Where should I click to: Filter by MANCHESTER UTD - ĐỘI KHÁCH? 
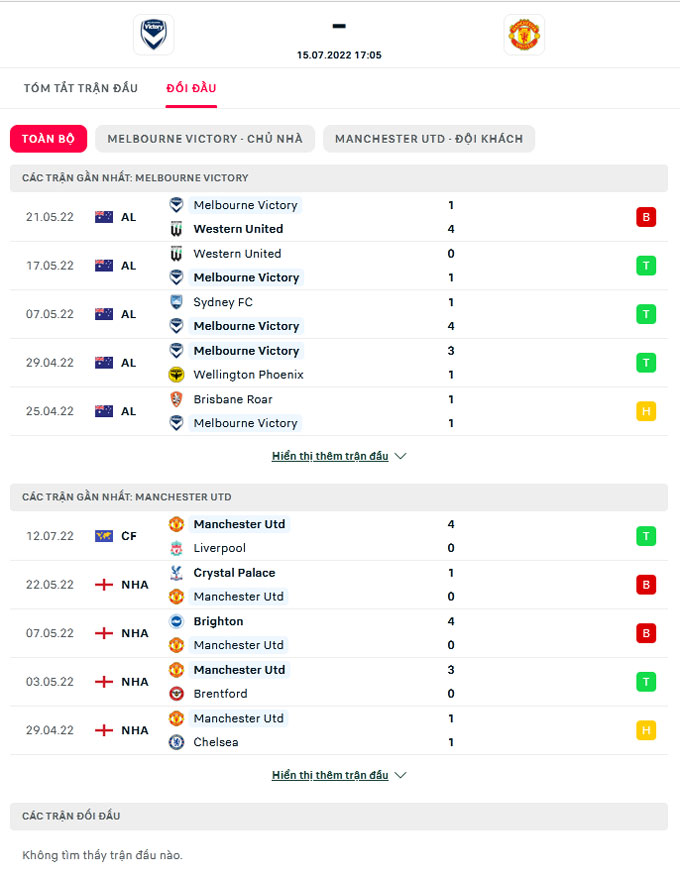click(x=428, y=139)
